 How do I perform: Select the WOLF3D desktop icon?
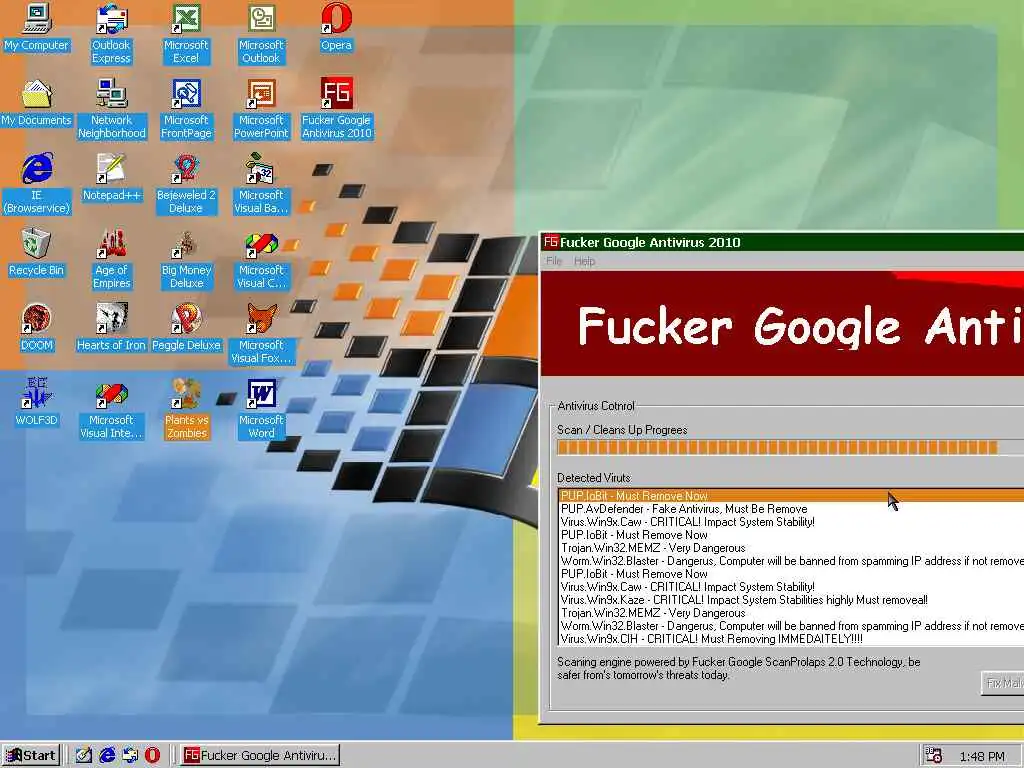(x=37, y=402)
